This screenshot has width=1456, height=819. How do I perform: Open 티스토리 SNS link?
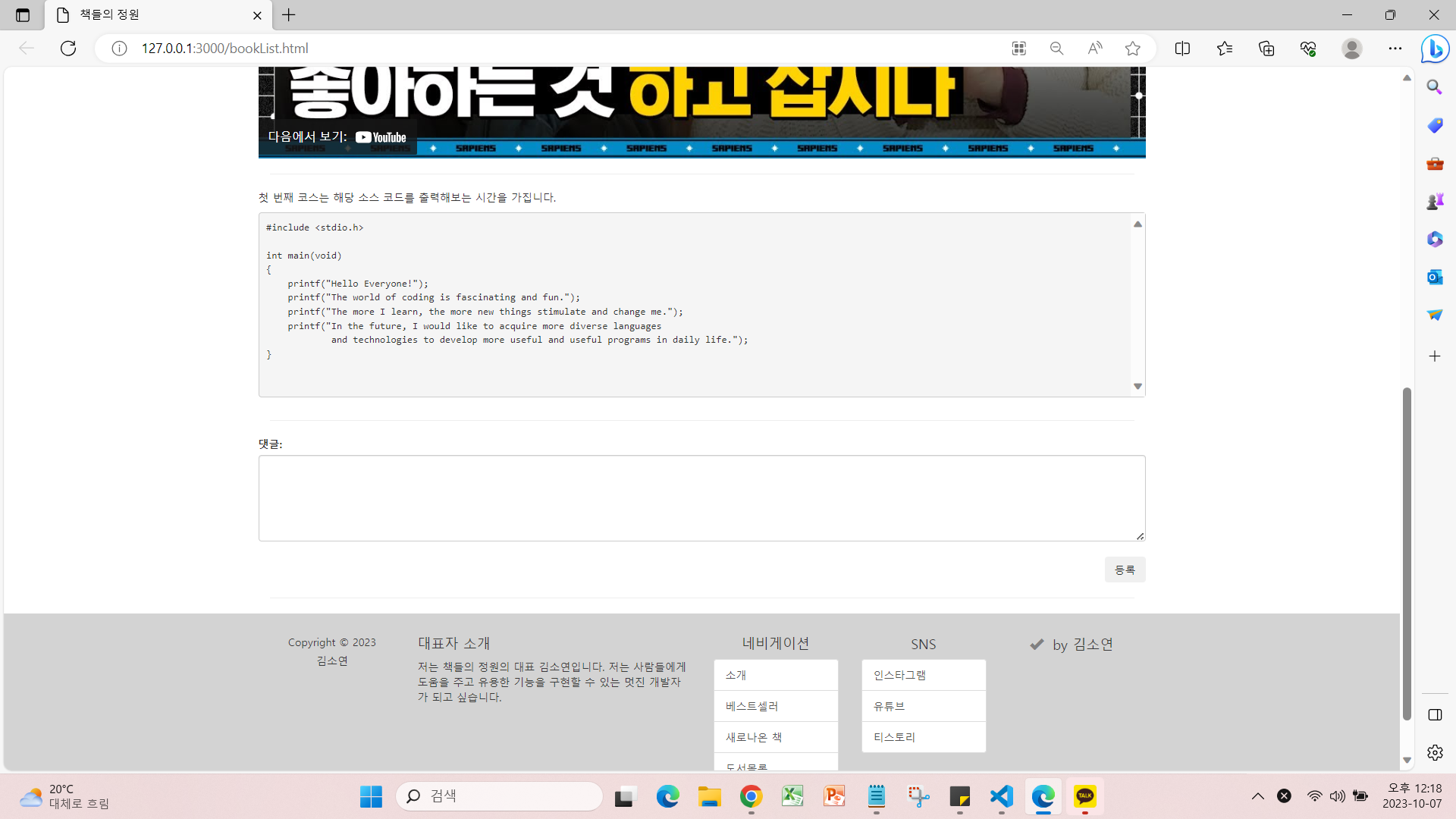(x=924, y=737)
